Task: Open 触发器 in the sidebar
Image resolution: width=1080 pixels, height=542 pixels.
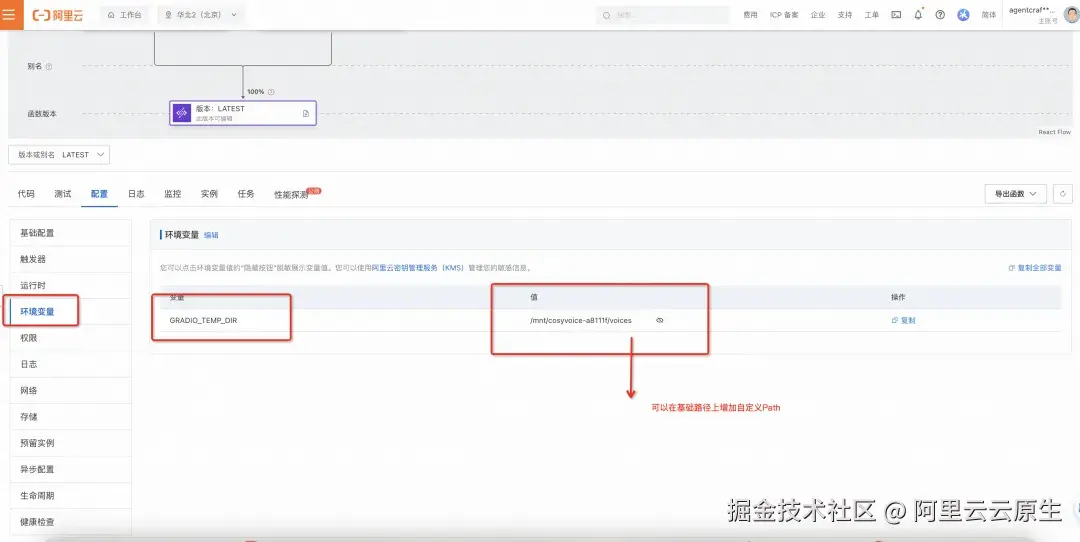Action: [71, 259]
